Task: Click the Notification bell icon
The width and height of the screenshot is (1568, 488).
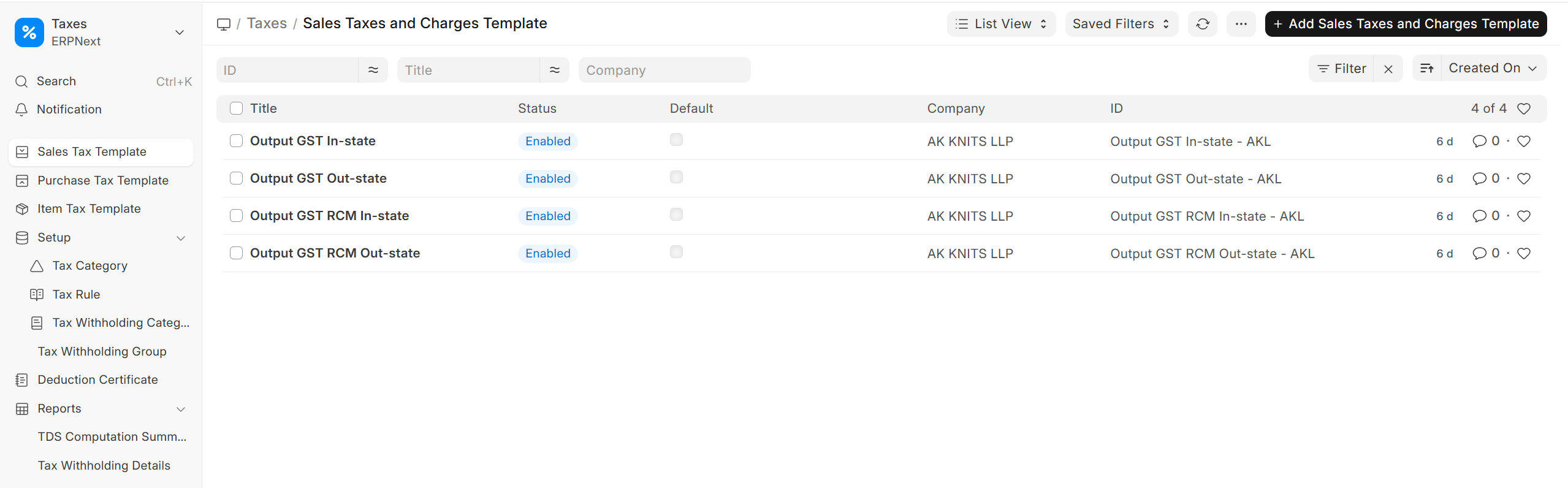Action: (21, 110)
